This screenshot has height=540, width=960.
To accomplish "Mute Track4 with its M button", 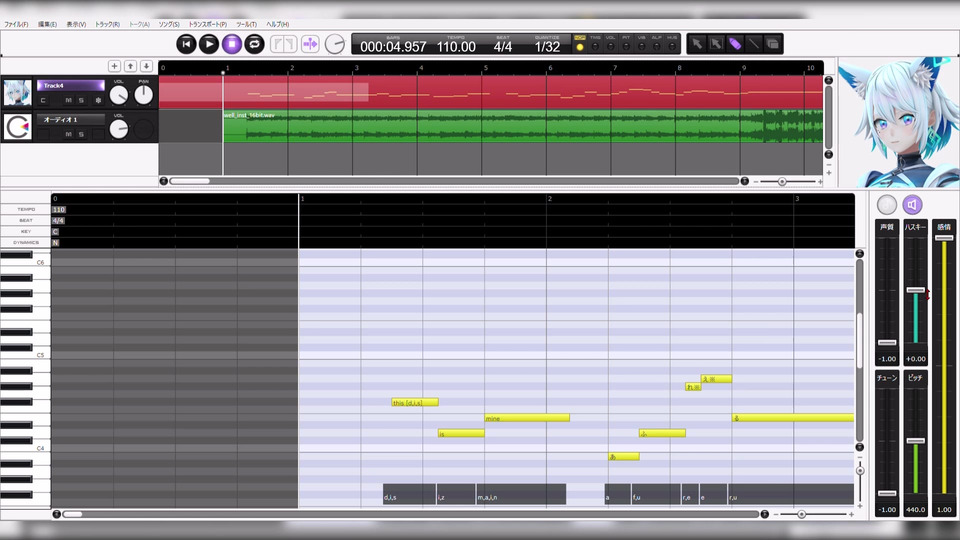I will point(69,100).
